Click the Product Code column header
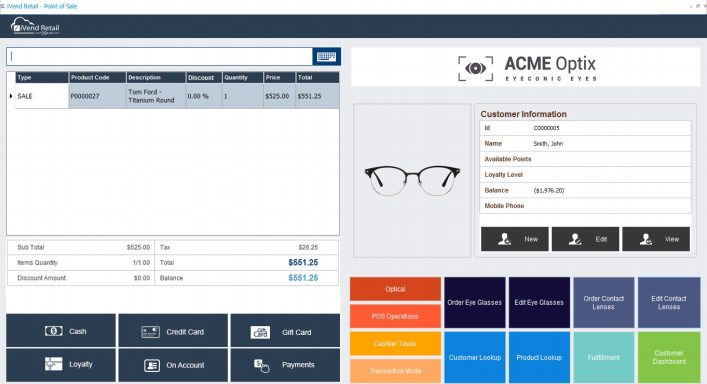This screenshot has width=707, height=384. tap(97, 78)
